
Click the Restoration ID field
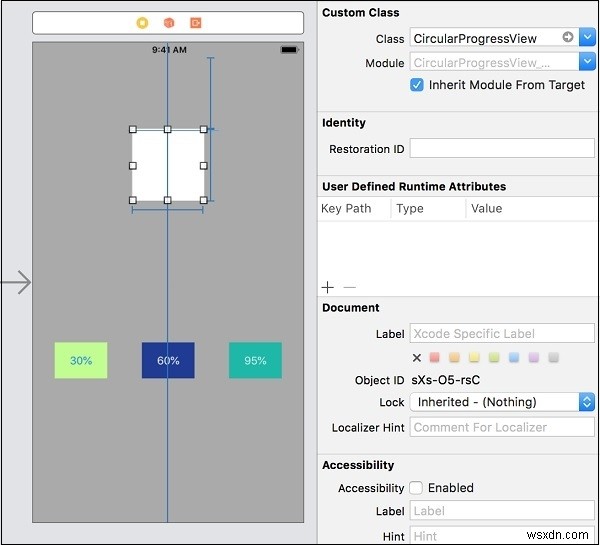tap(502, 148)
